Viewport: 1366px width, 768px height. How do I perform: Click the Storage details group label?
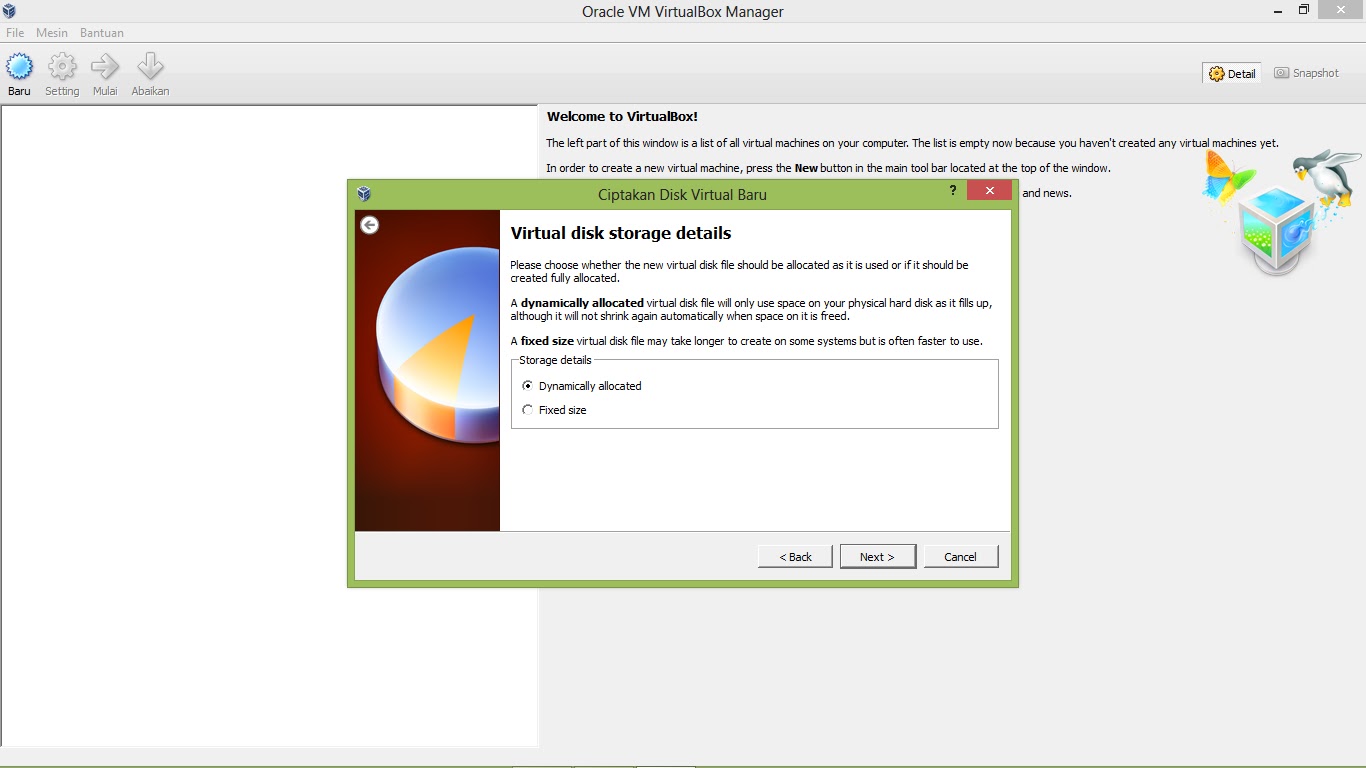pyautogui.click(x=555, y=360)
